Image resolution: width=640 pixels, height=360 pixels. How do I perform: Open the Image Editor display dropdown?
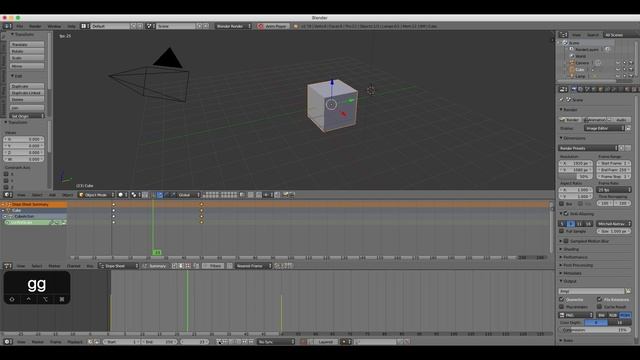pyautogui.click(x=604, y=128)
